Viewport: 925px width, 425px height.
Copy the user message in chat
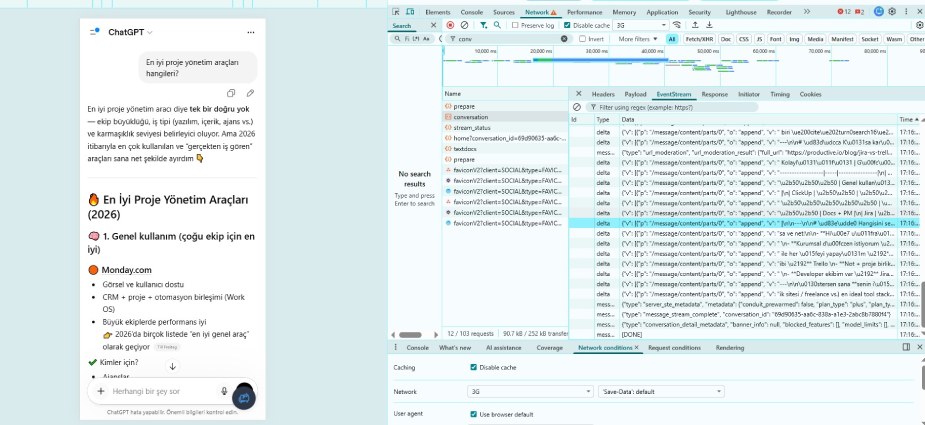(x=232, y=93)
